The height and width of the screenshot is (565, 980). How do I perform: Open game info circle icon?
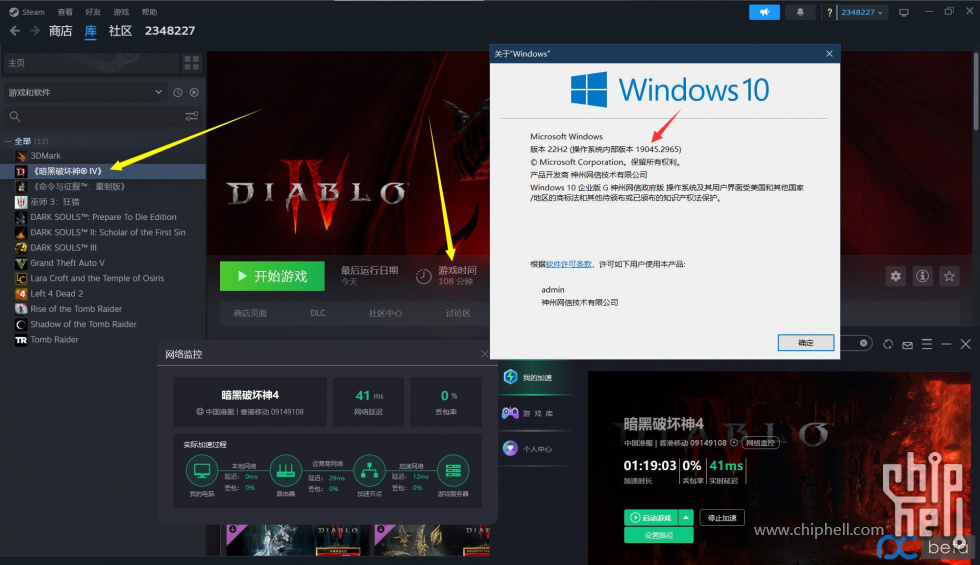[922, 276]
